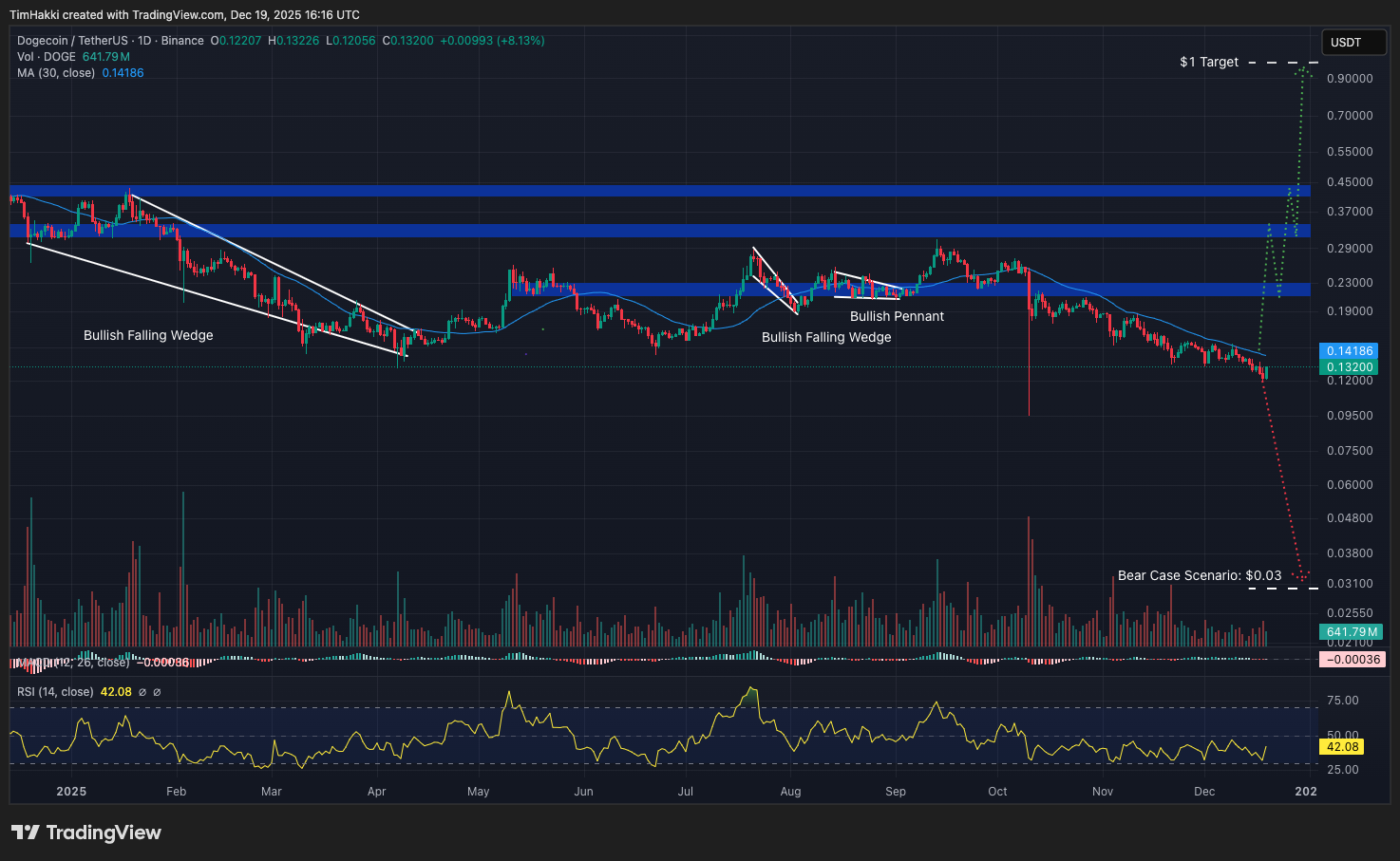Click the $1 Target text label
Image resolution: width=1400 pixels, height=861 pixels.
(1208, 62)
